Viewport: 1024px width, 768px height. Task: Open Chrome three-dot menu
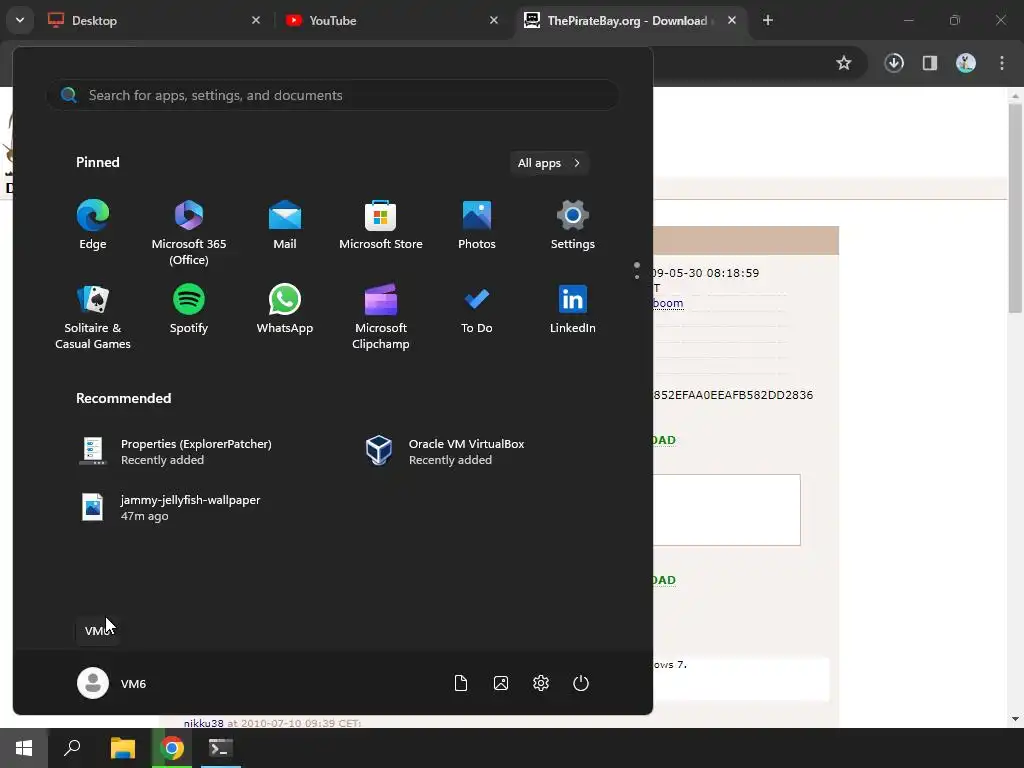tap(1002, 63)
